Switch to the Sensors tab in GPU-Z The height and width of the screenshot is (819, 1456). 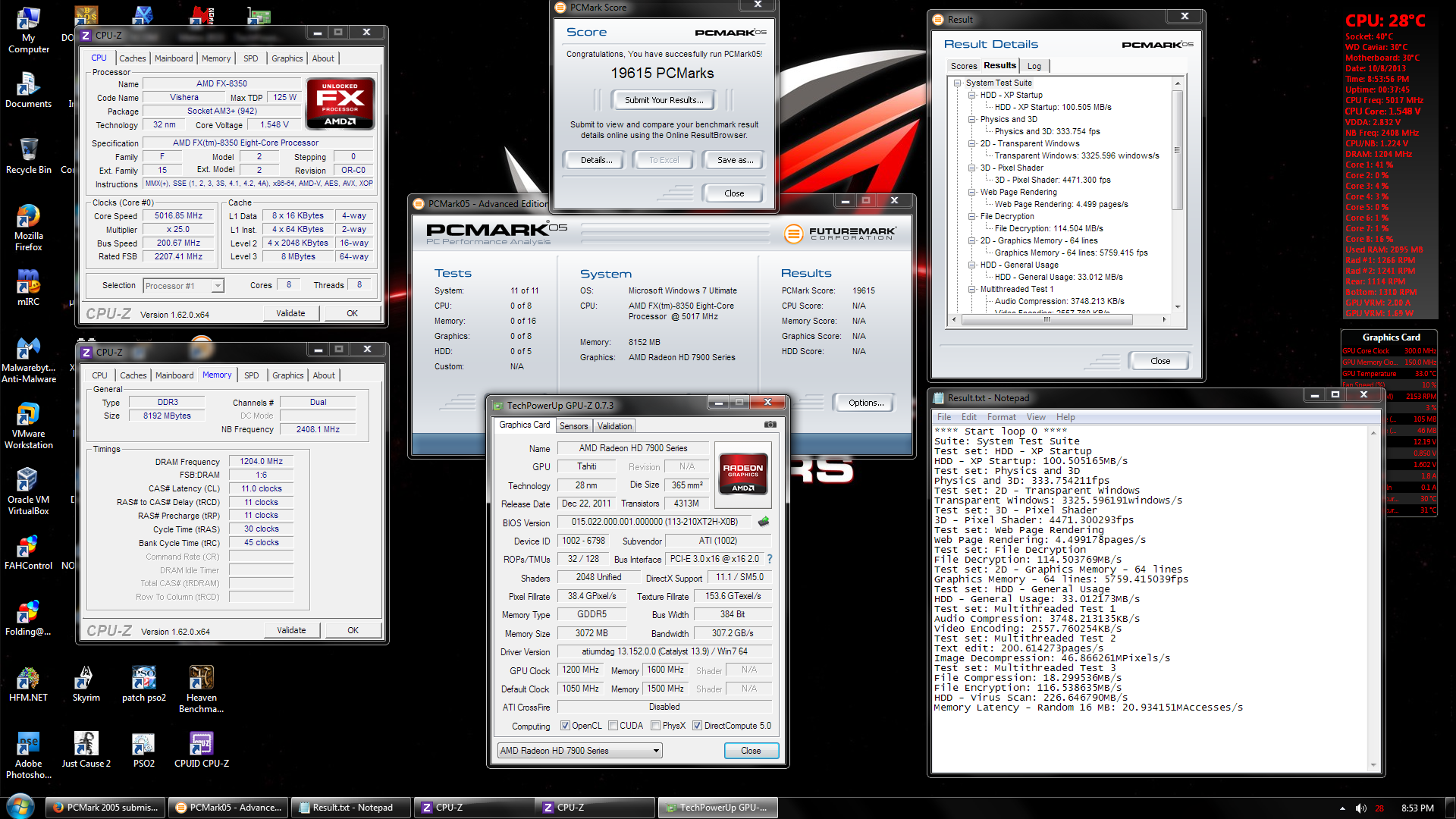pyautogui.click(x=573, y=426)
